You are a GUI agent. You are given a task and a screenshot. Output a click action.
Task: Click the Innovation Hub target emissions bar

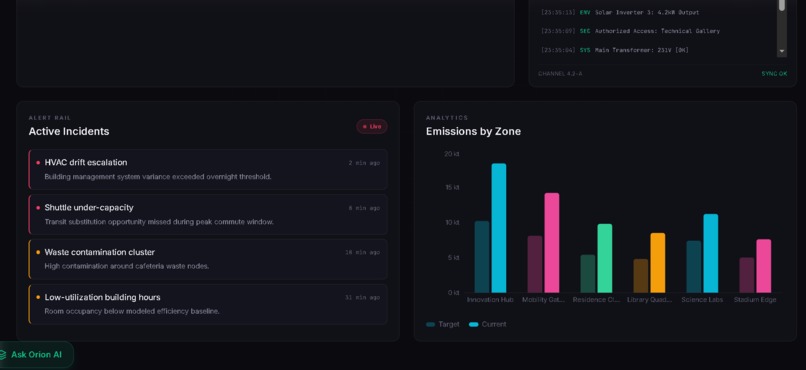482,257
